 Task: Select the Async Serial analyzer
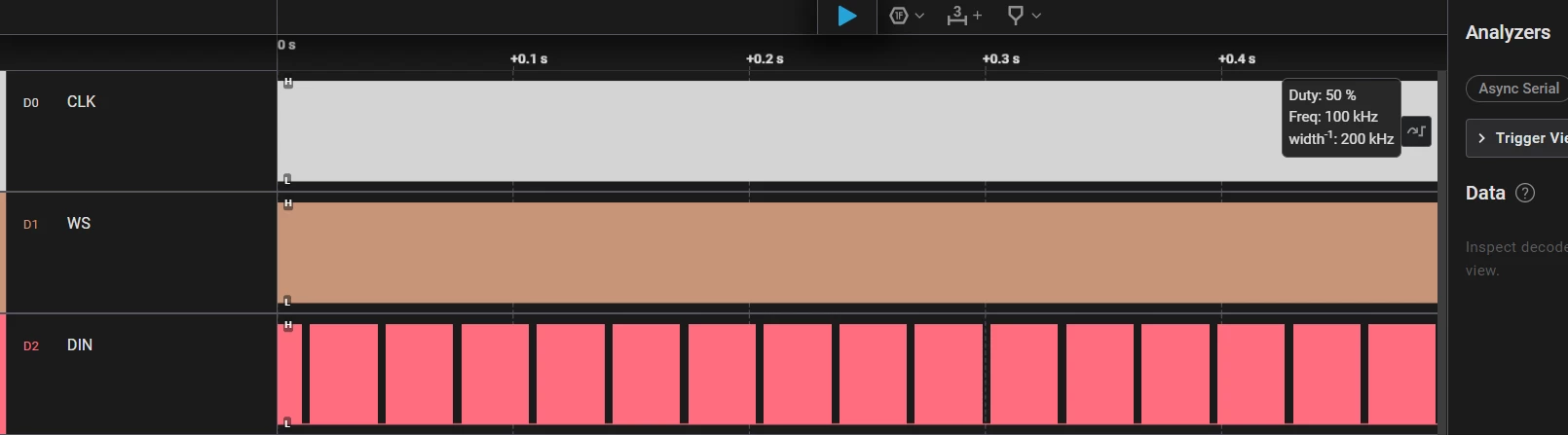[x=1516, y=89]
